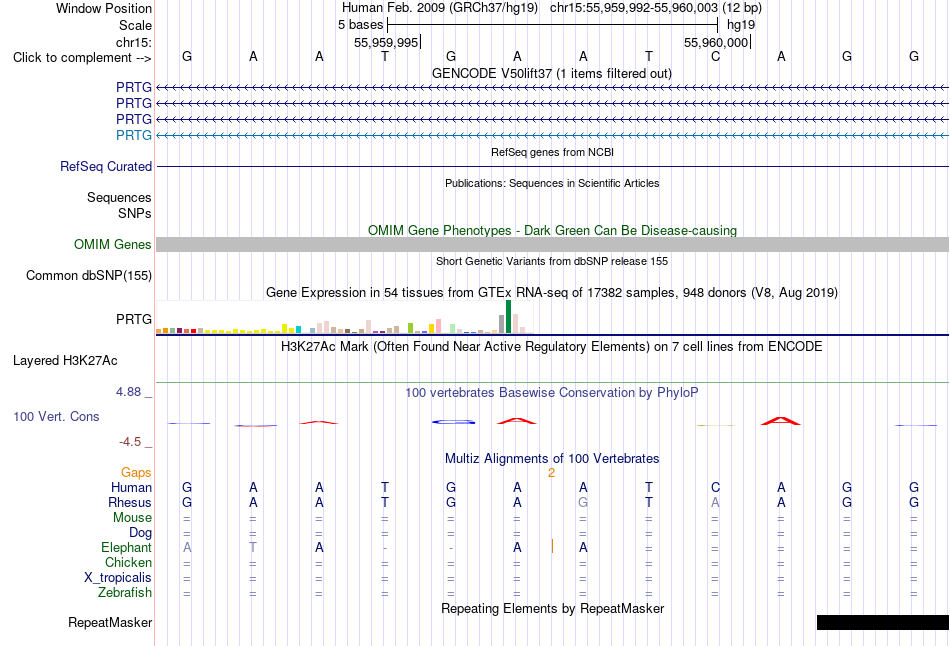
Task: Open 'OMIM Gene Phenotypes' green title
Action: pyautogui.click(x=552, y=230)
